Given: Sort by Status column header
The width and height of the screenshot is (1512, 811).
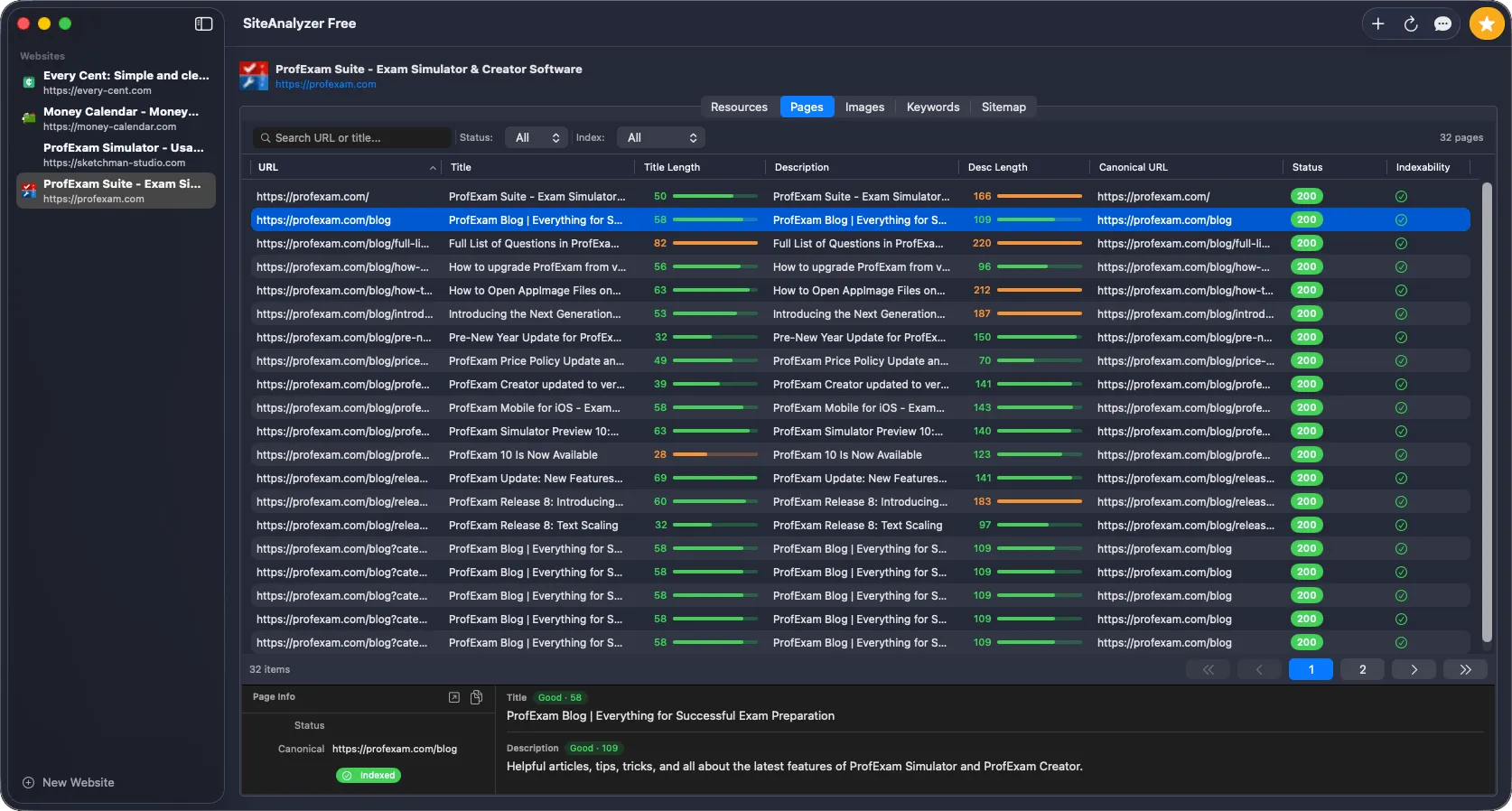Looking at the screenshot, I should click(1307, 167).
